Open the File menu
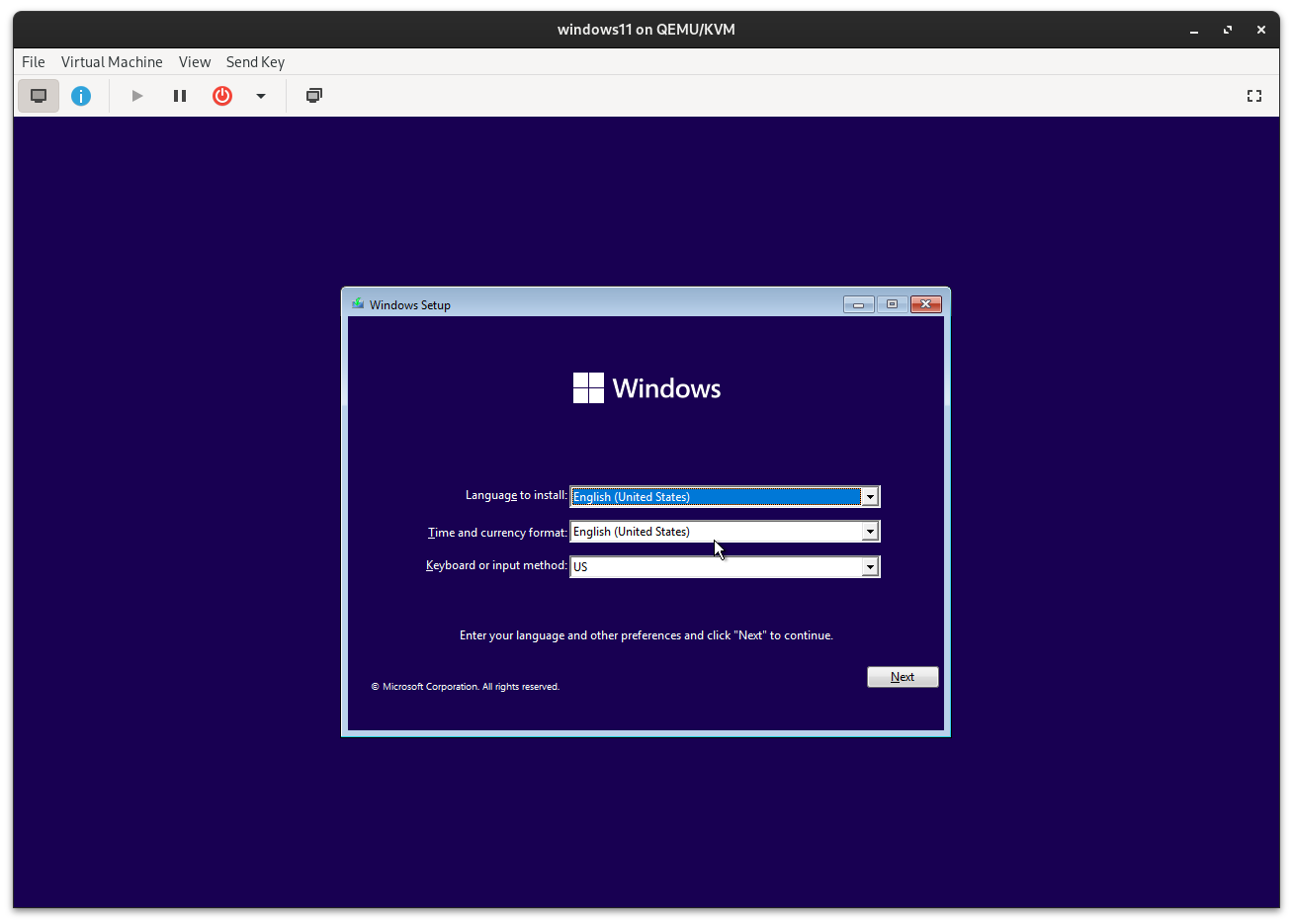 coord(34,61)
